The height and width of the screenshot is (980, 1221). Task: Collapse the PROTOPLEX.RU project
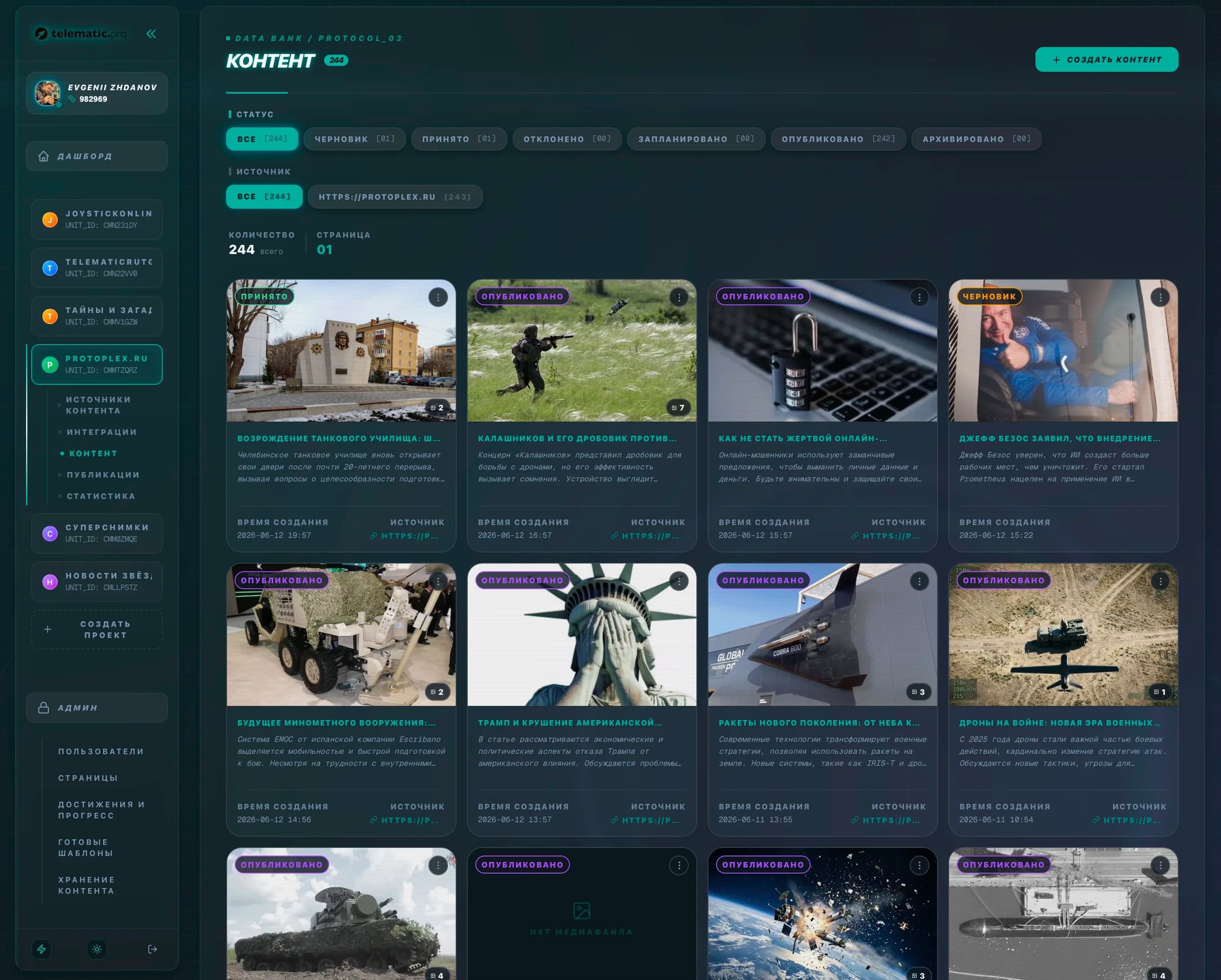click(97, 364)
